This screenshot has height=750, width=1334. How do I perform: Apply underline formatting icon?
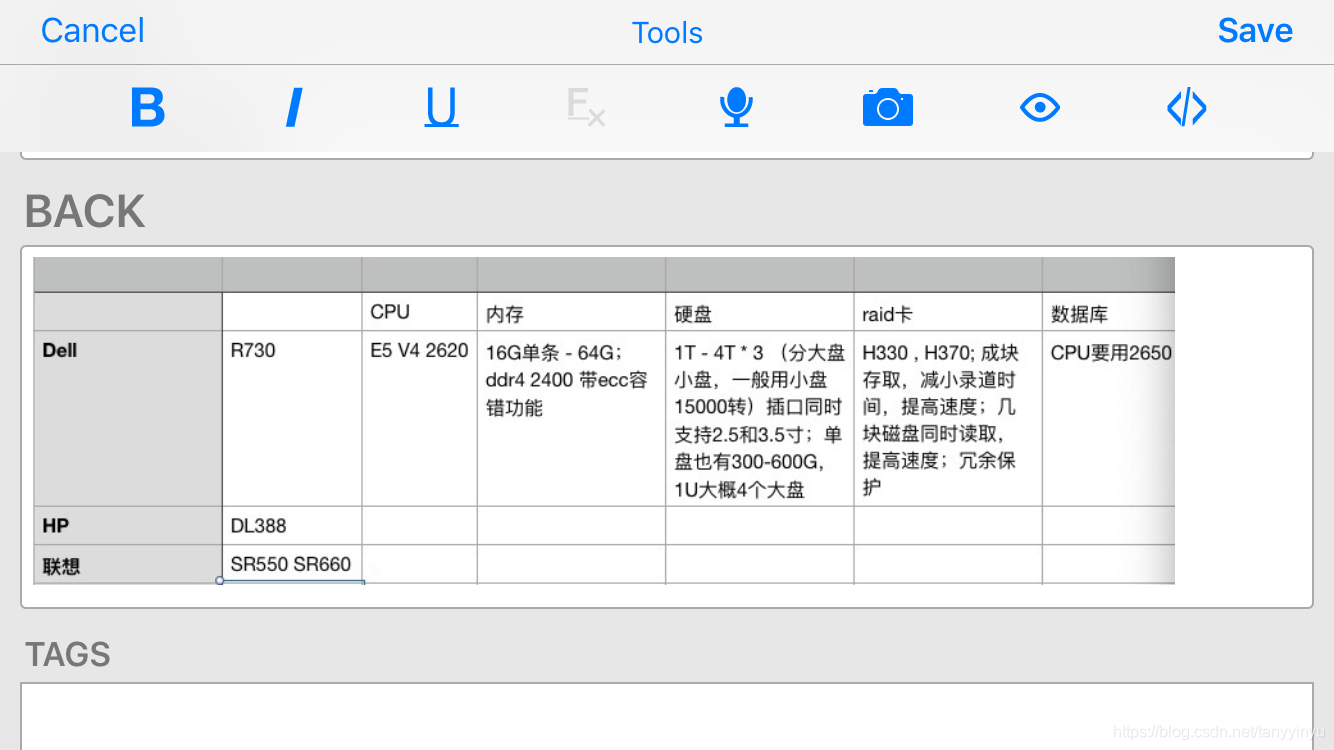coord(441,107)
